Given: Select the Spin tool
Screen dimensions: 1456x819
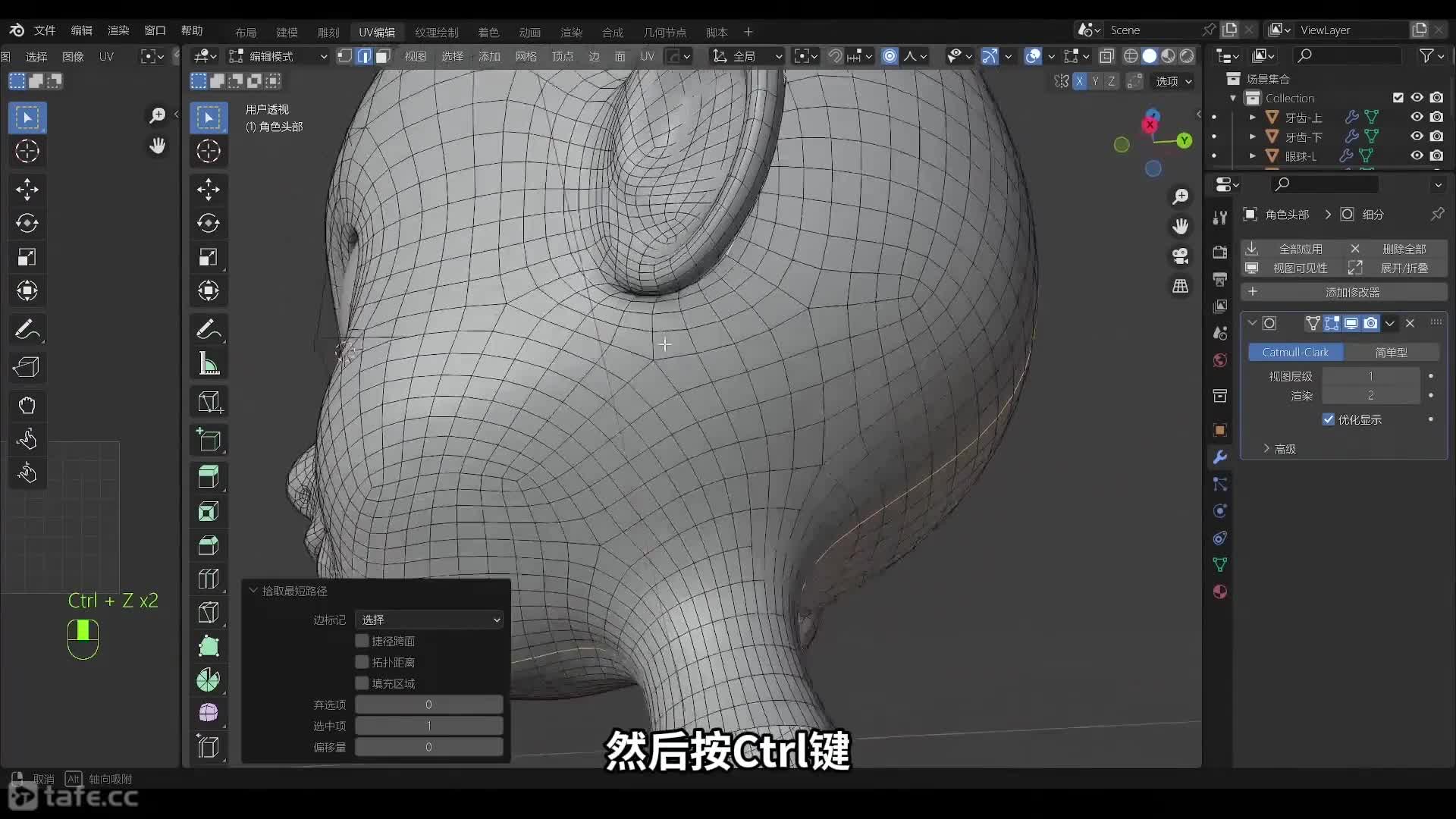Looking at the screenshot, I should click(x=209, y=679).
